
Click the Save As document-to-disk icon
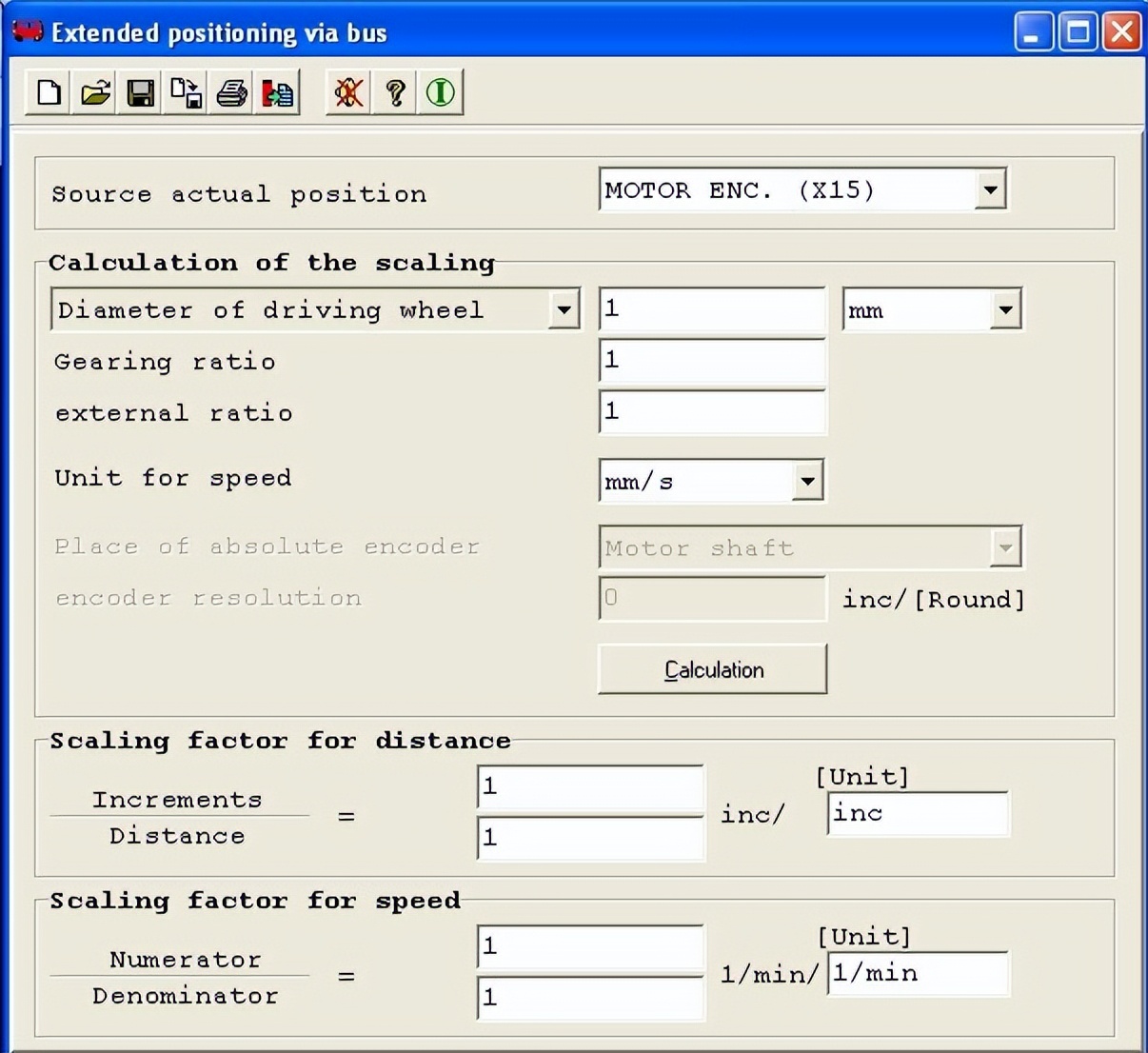(187, 93)
